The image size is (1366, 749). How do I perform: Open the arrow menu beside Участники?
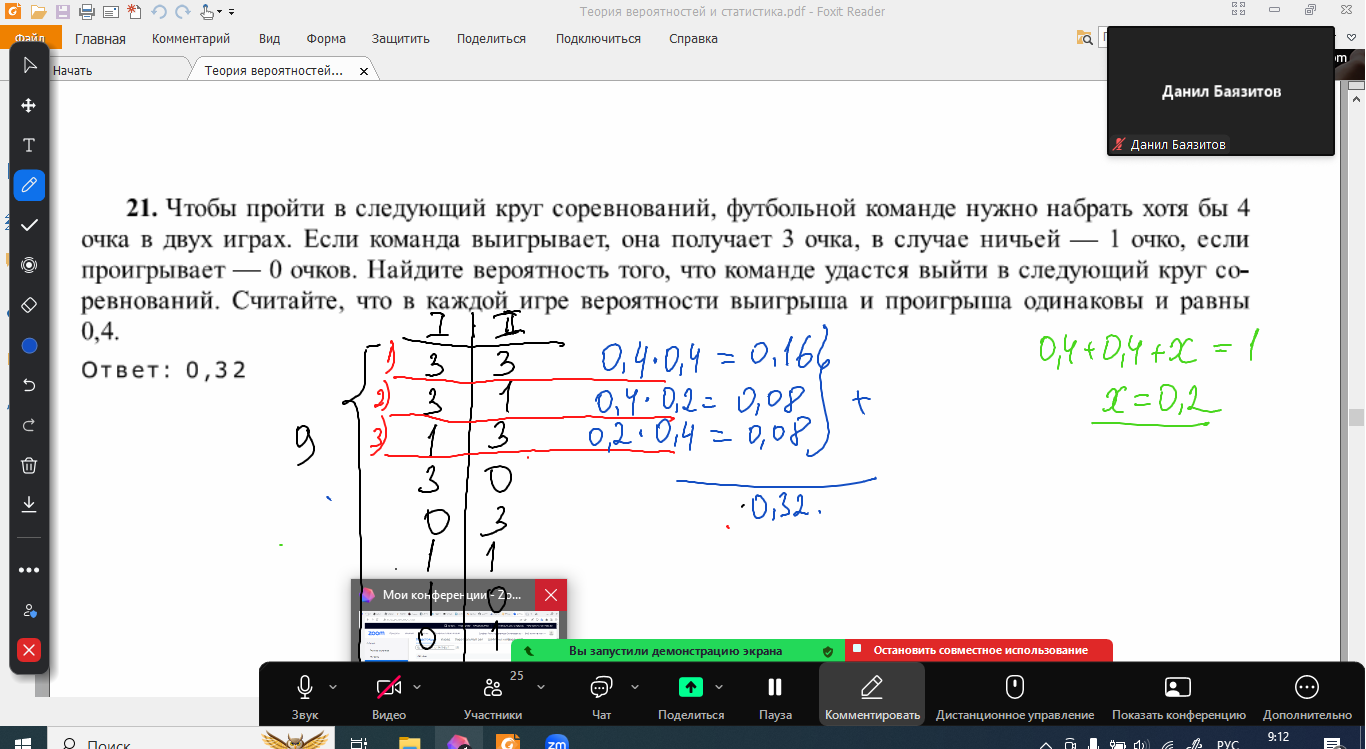pos(541,687)
